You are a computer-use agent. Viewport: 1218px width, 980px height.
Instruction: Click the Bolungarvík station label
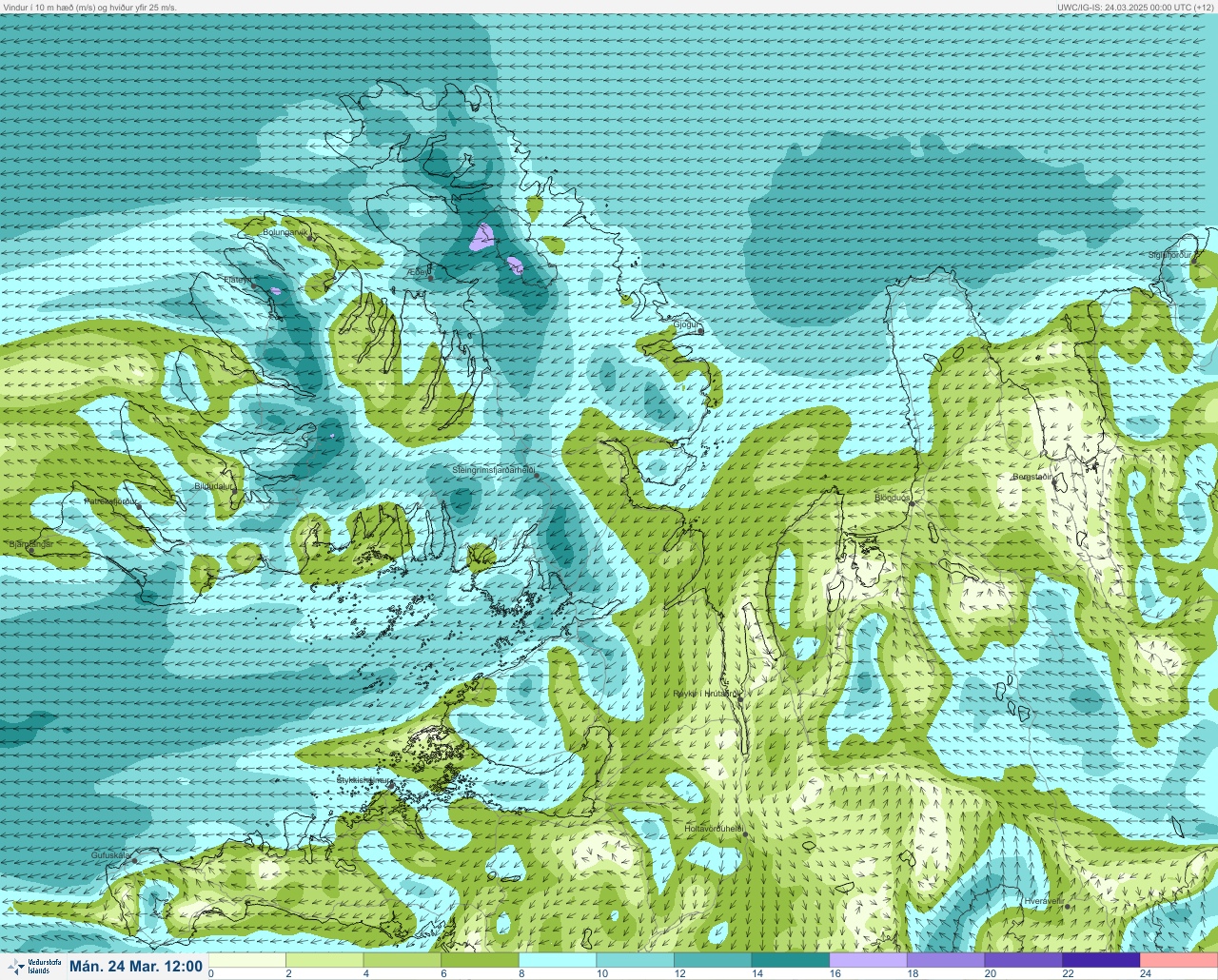[x=285, y=232]
